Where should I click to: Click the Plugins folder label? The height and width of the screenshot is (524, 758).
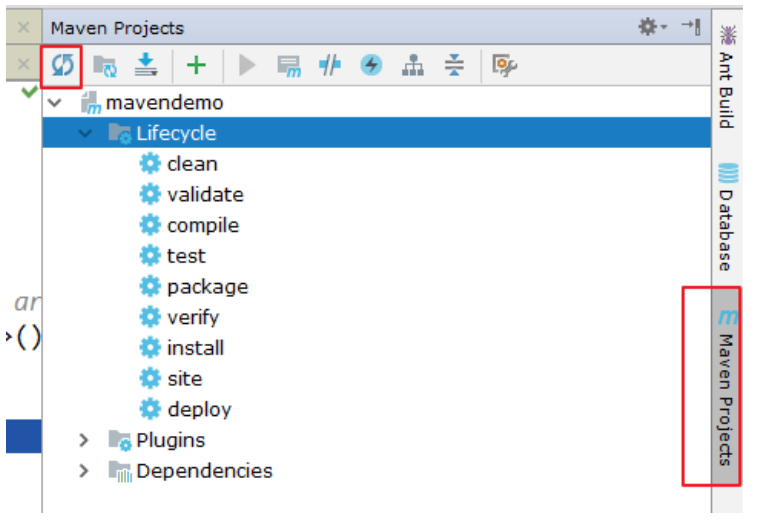(x=171, y=440)
